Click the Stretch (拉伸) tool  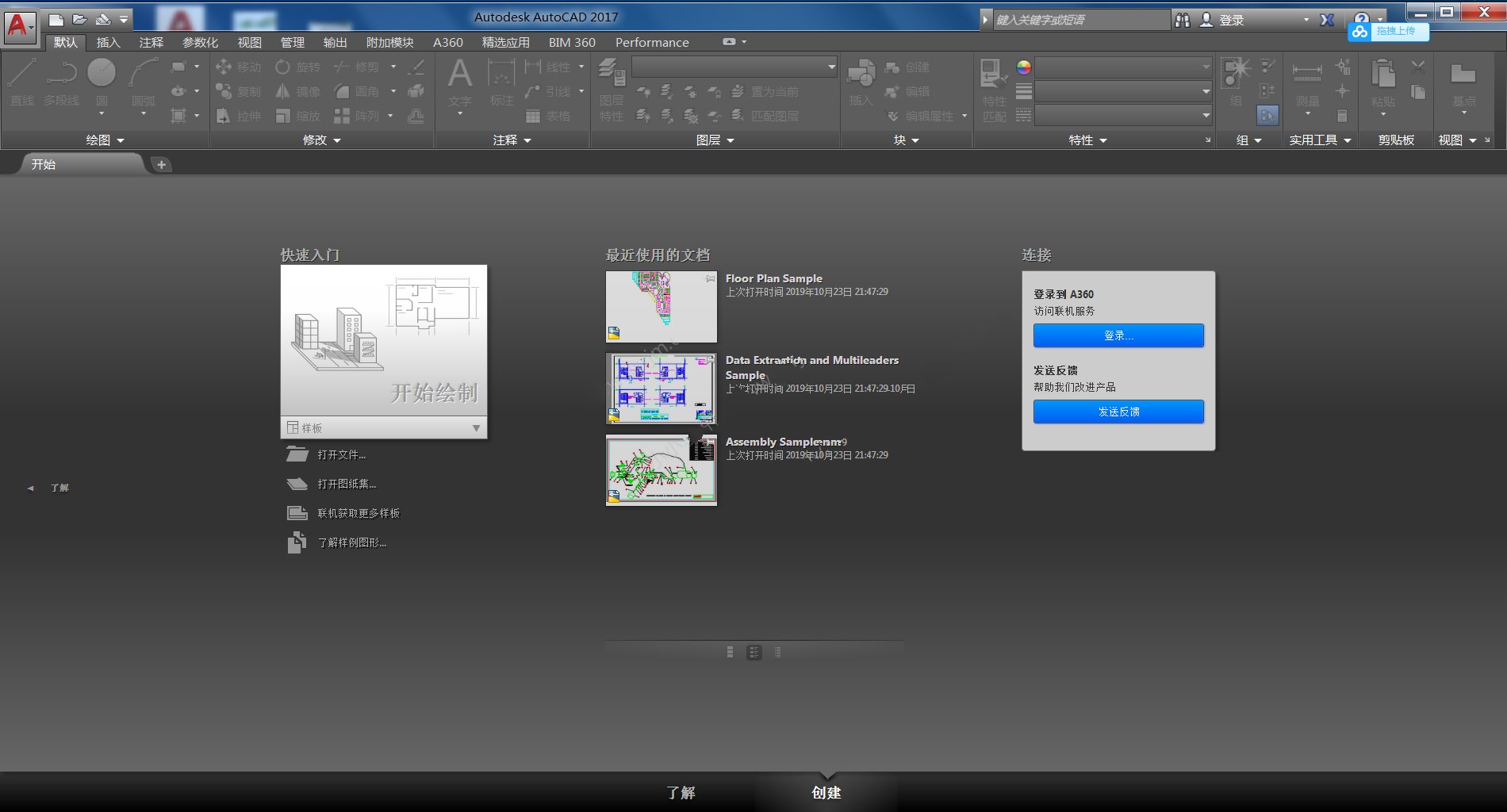239,117
